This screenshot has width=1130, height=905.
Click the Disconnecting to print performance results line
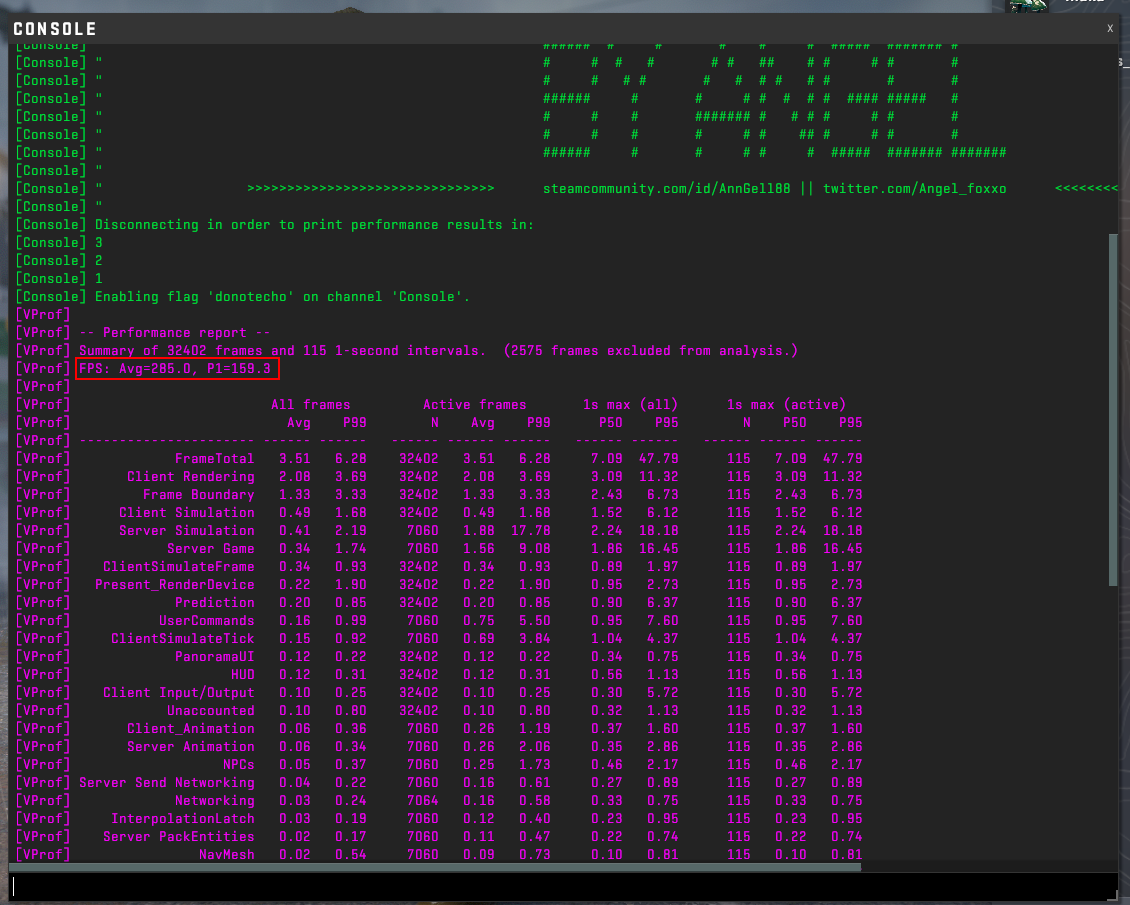314,225
